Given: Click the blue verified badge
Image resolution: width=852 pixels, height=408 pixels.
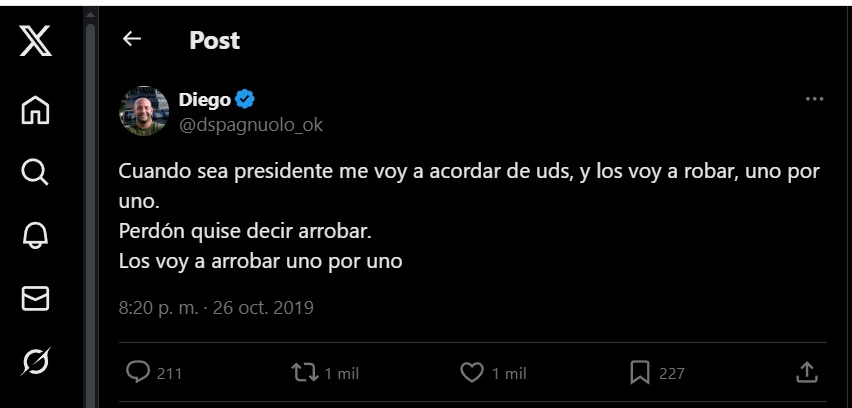Looking at the screenshot, I should pyautogui.click(x=245, y=99).
